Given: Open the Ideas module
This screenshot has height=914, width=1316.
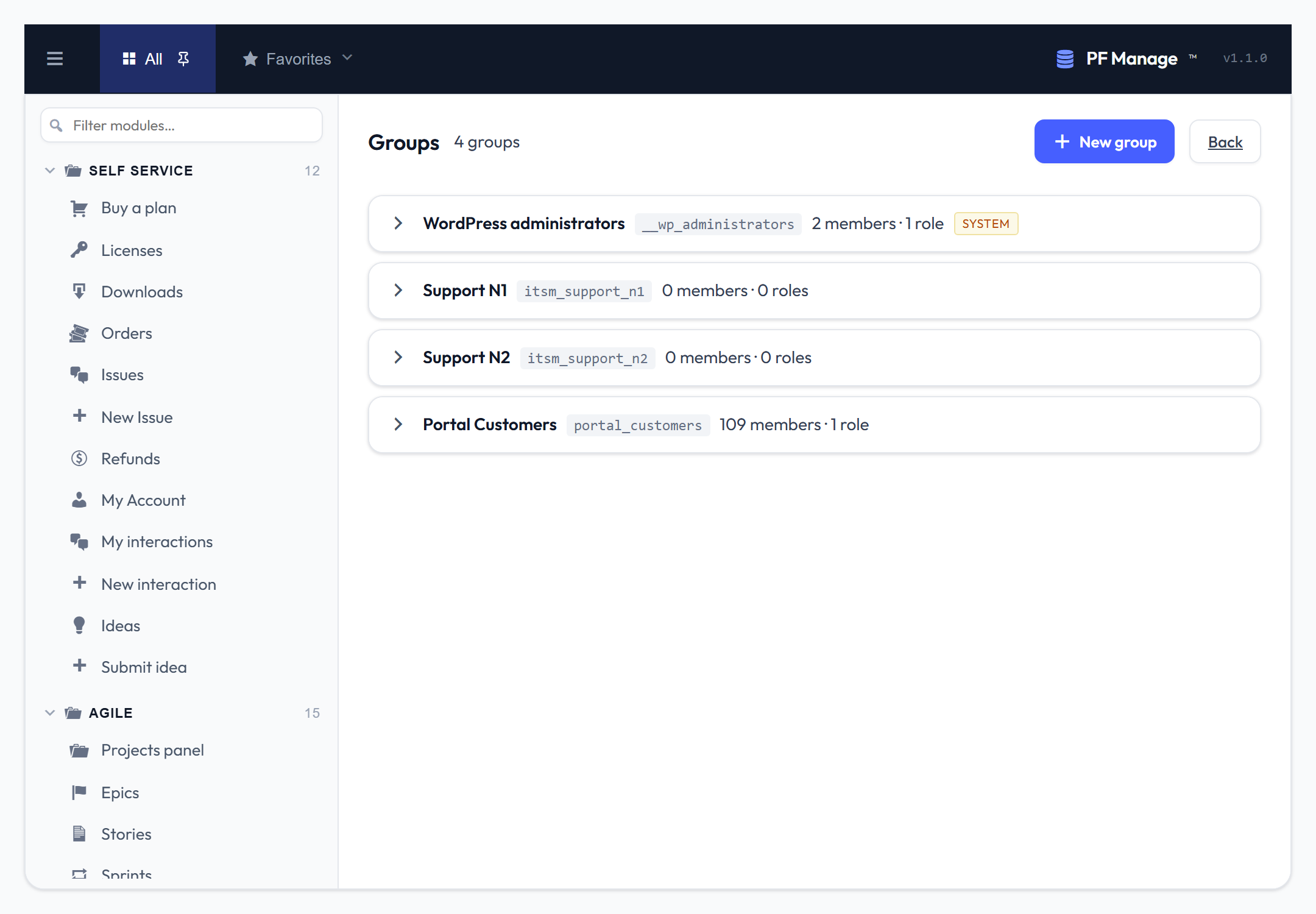Looking at the screenshot, I should click(x=121, y=626).
